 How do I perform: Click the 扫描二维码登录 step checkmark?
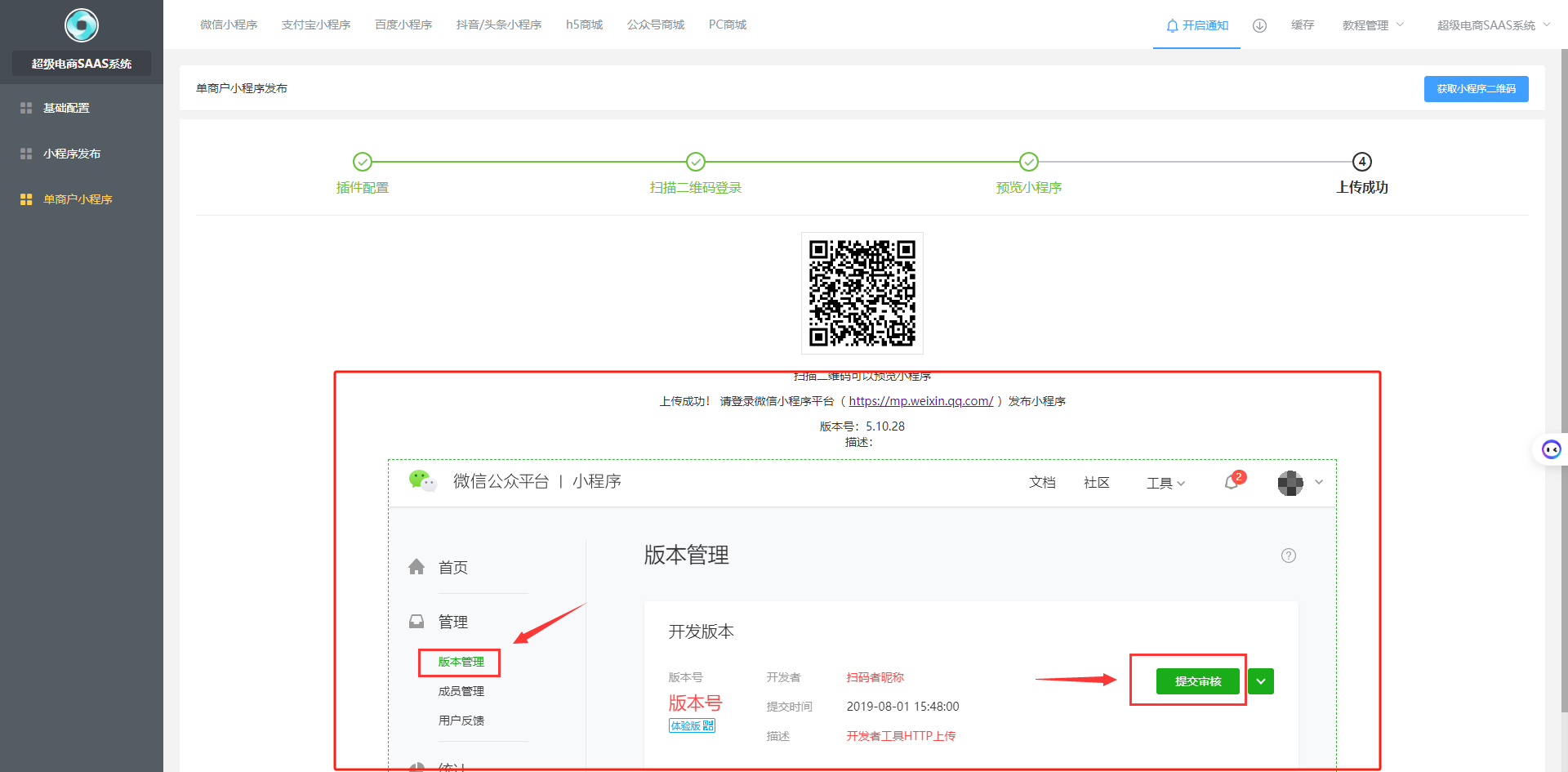(x=696, y=162)
